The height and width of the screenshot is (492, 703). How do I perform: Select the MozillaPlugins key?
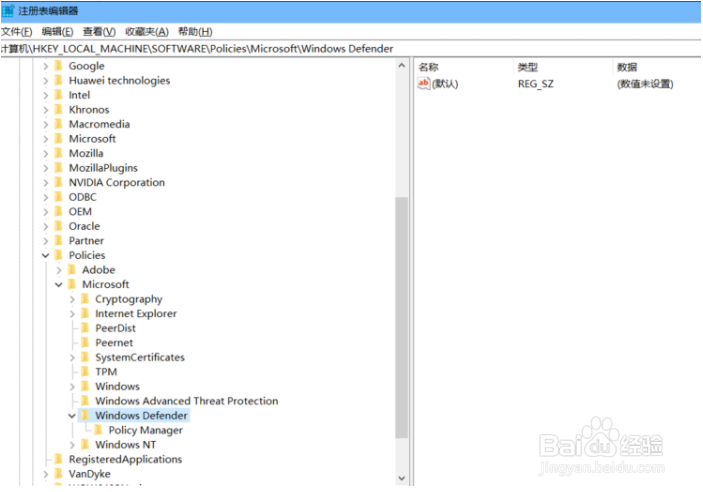coord(103,168)
